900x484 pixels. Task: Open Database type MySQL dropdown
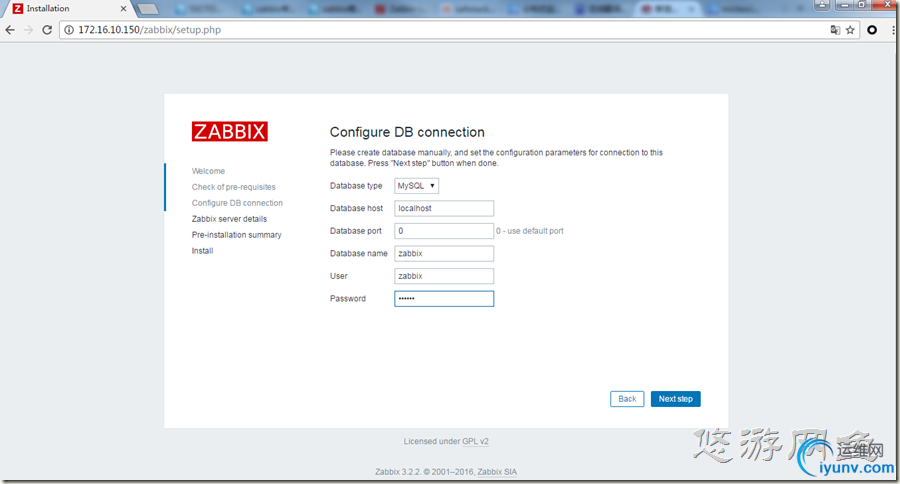click(x=416, y=185)
